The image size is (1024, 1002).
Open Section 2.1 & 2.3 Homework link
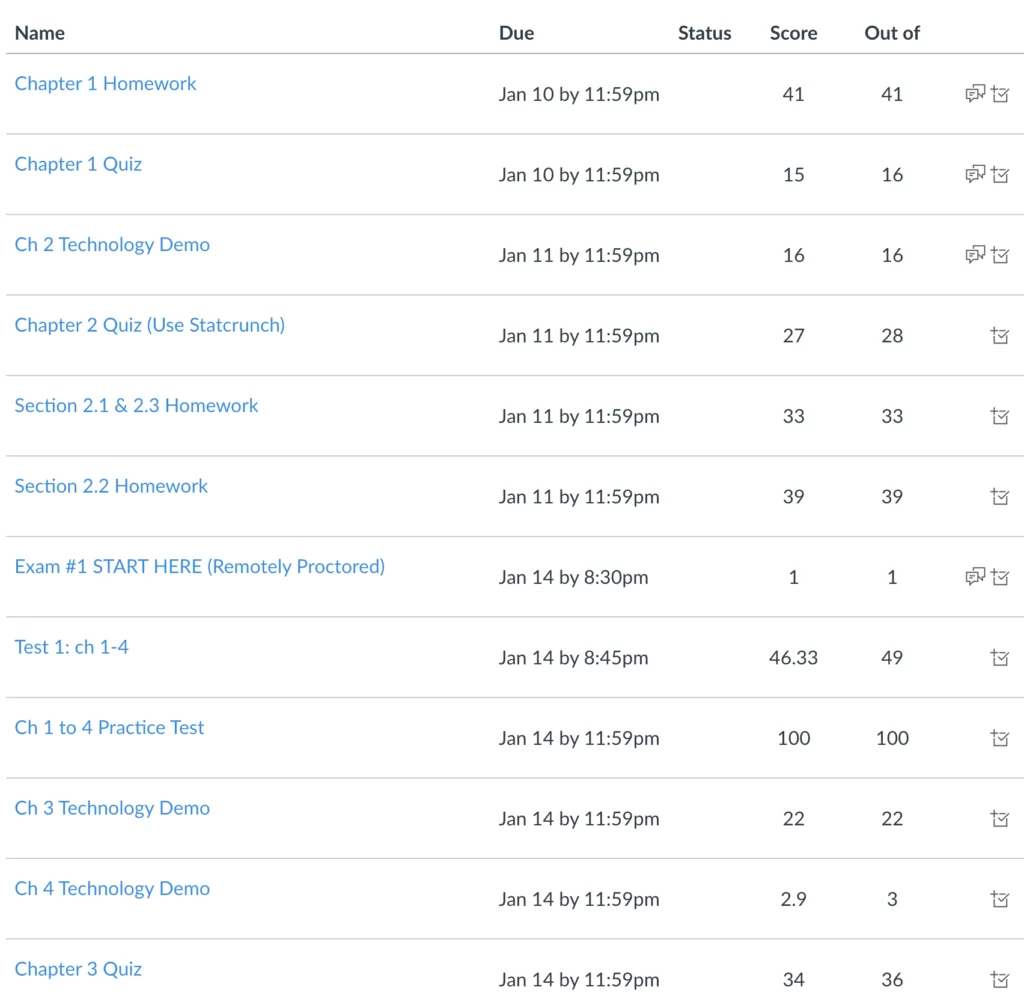tap(136, 406)
